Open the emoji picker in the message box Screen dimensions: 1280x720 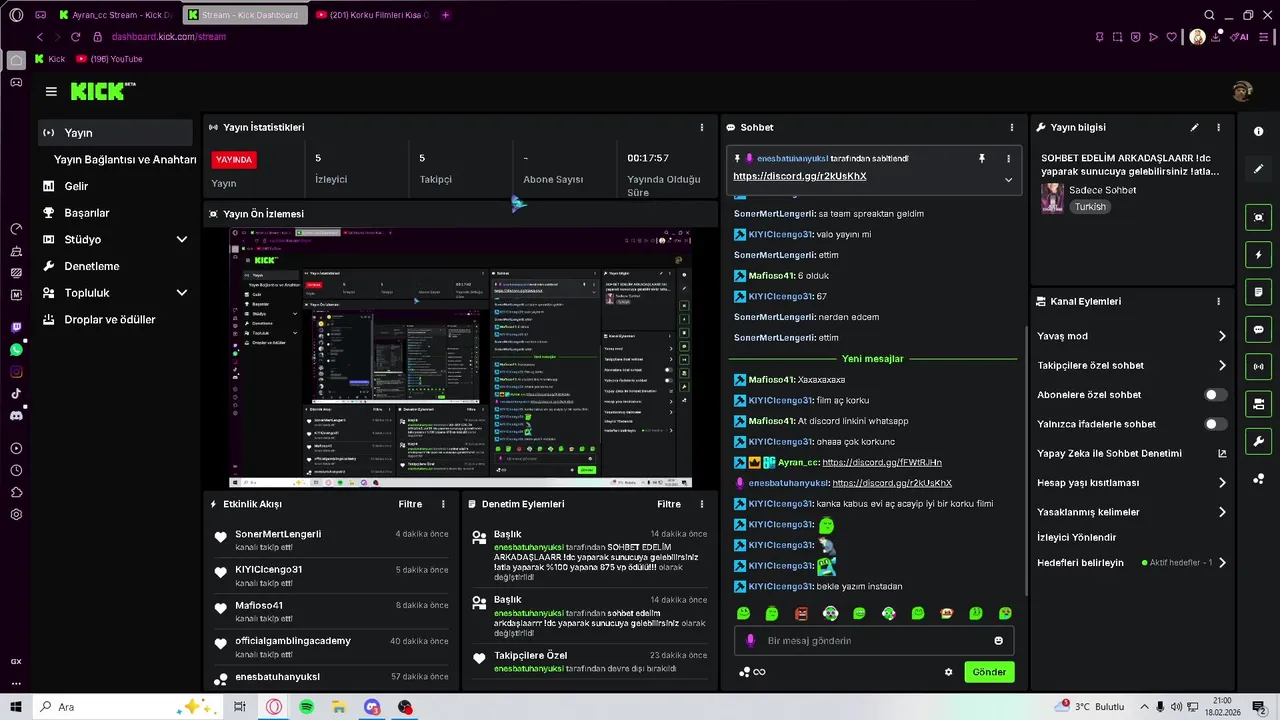coord(998,641)
